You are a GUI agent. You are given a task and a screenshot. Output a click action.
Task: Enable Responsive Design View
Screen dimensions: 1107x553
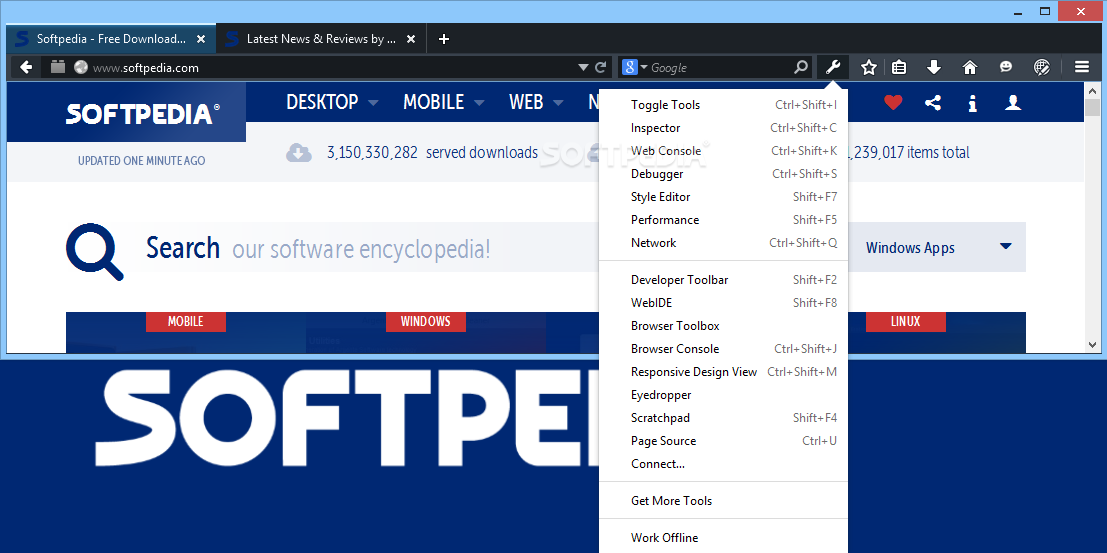[723, 371]
